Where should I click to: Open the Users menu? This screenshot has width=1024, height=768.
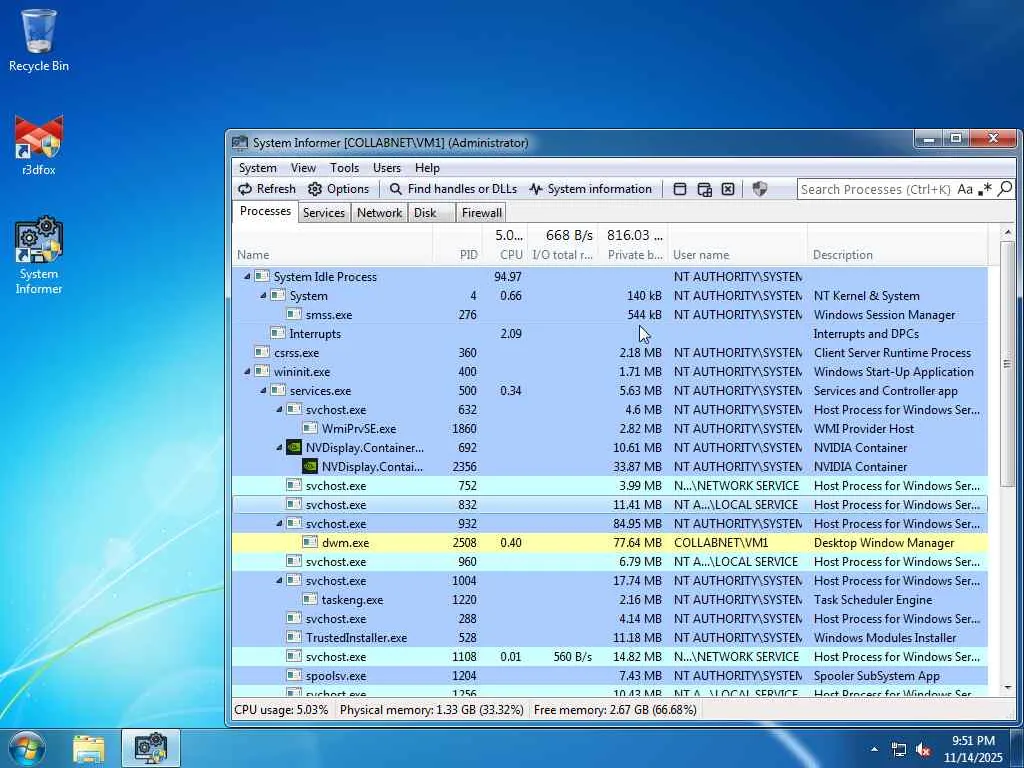(x=387, y=168)
